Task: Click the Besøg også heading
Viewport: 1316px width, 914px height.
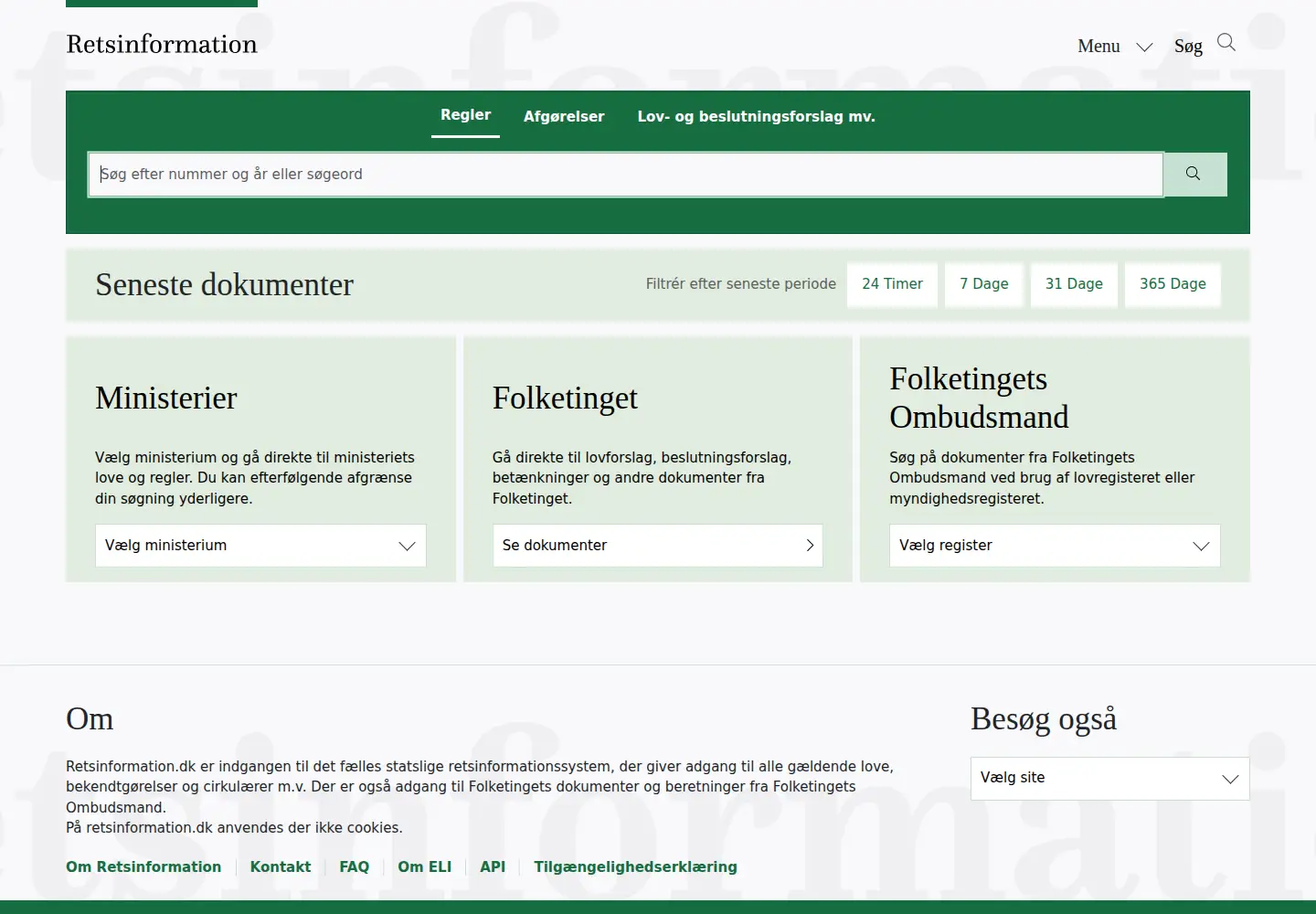Action: tap(1044, 719)
